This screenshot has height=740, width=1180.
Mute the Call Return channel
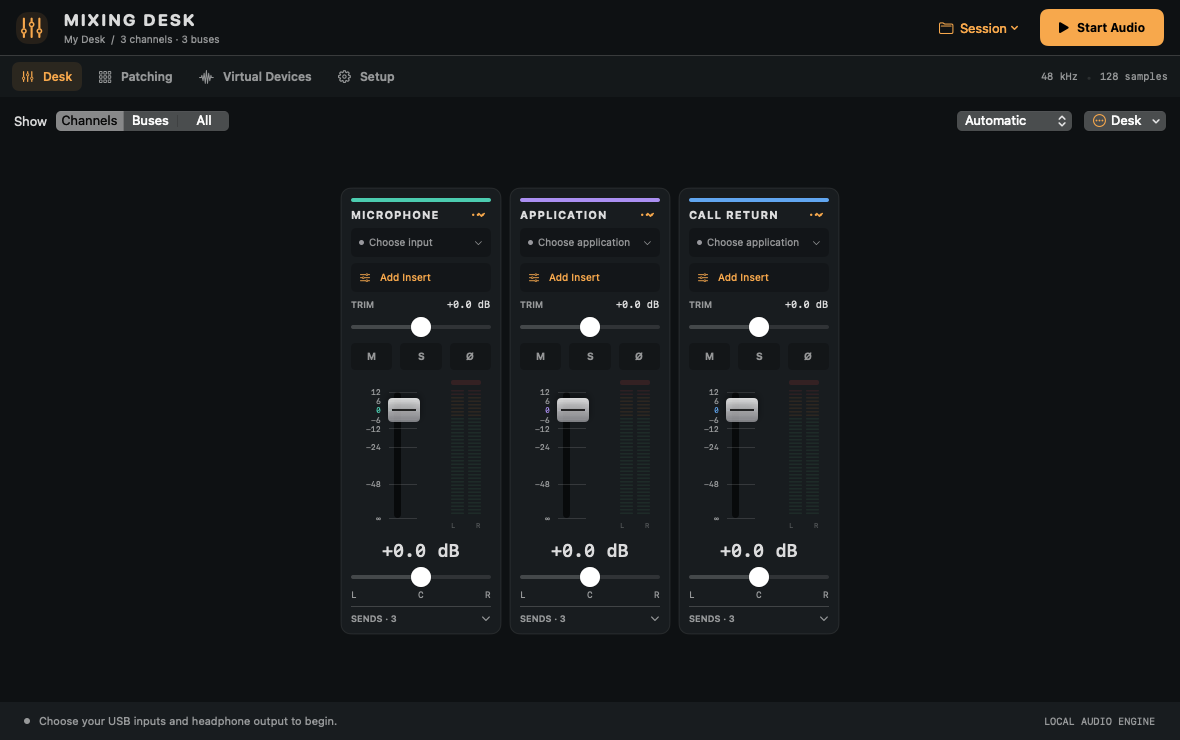[709, 356]
